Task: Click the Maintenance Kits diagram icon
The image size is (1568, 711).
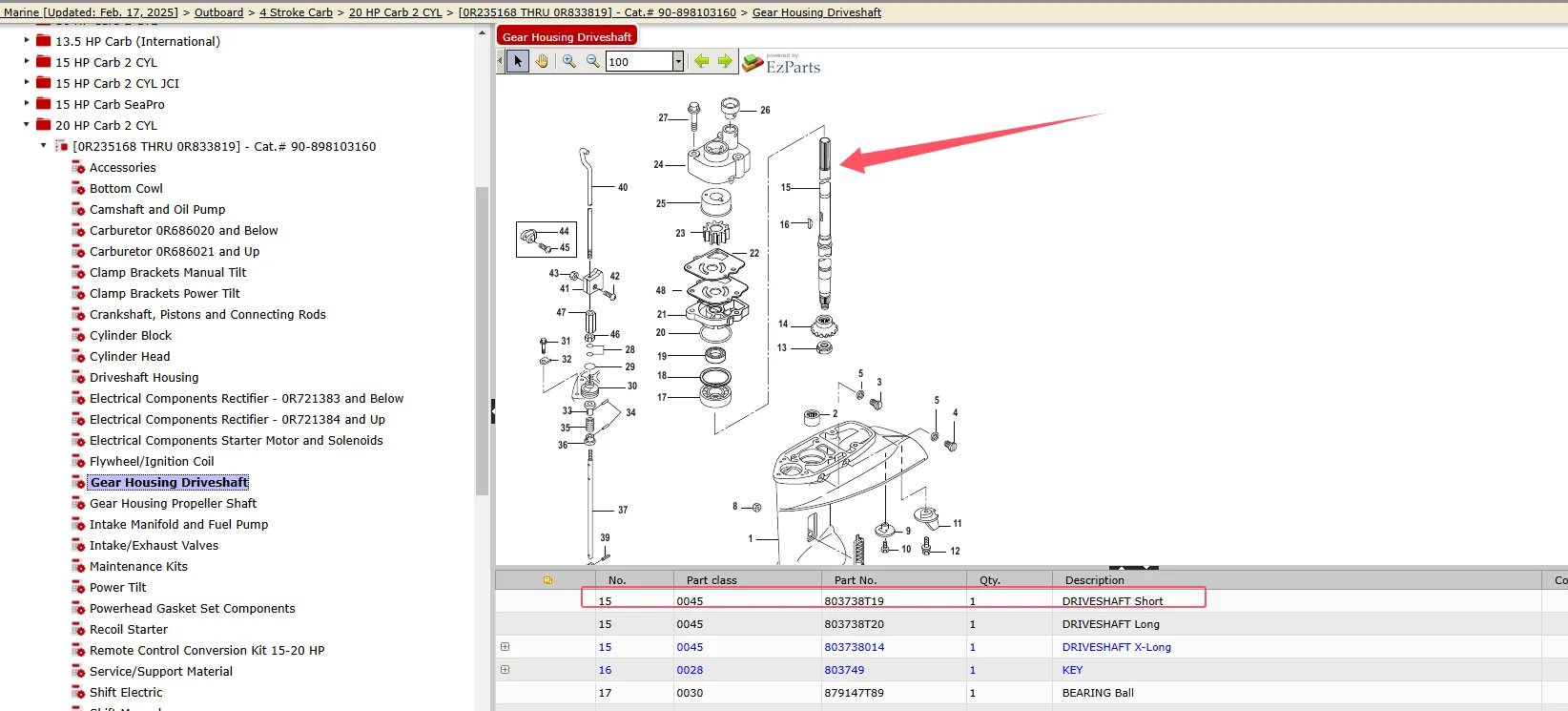Action: click(78, 566)
